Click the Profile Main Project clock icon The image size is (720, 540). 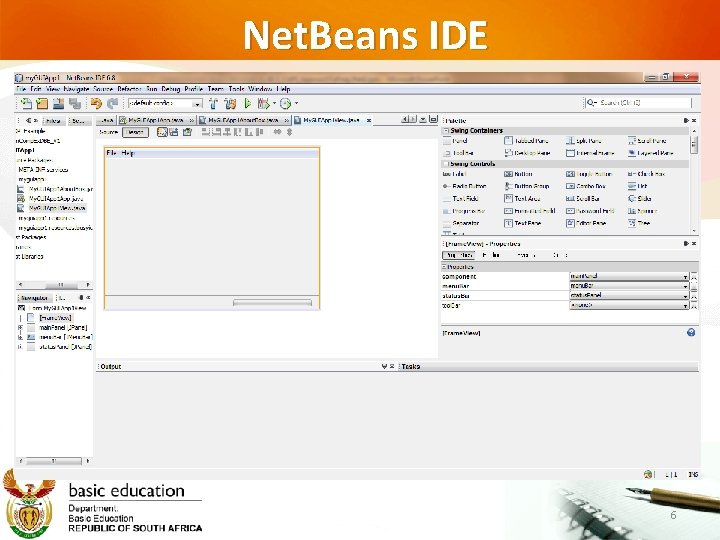[x=286, y=103]
